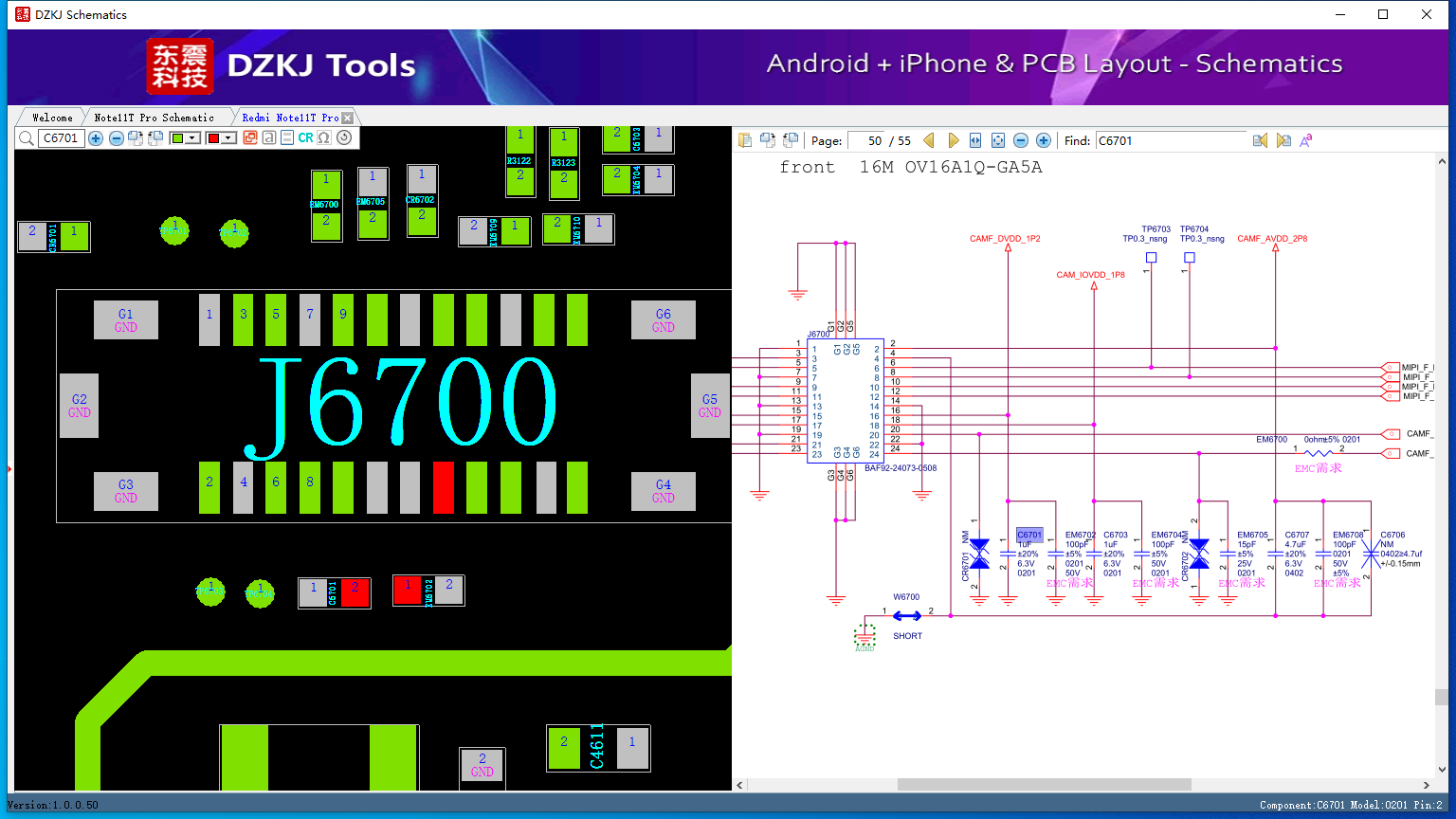
Task: Click the horizontal scrollbar right arrow
Action: pos(1427,785)
